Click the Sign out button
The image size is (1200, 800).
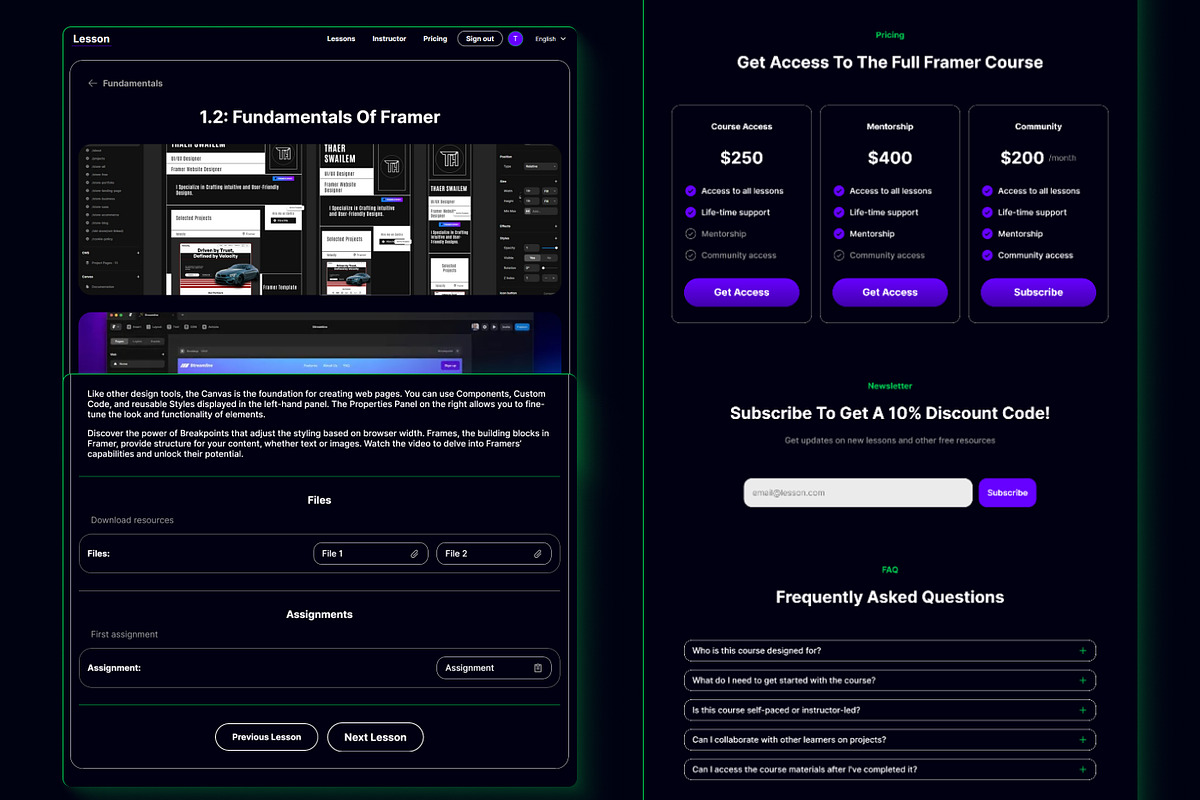point(480,39)
